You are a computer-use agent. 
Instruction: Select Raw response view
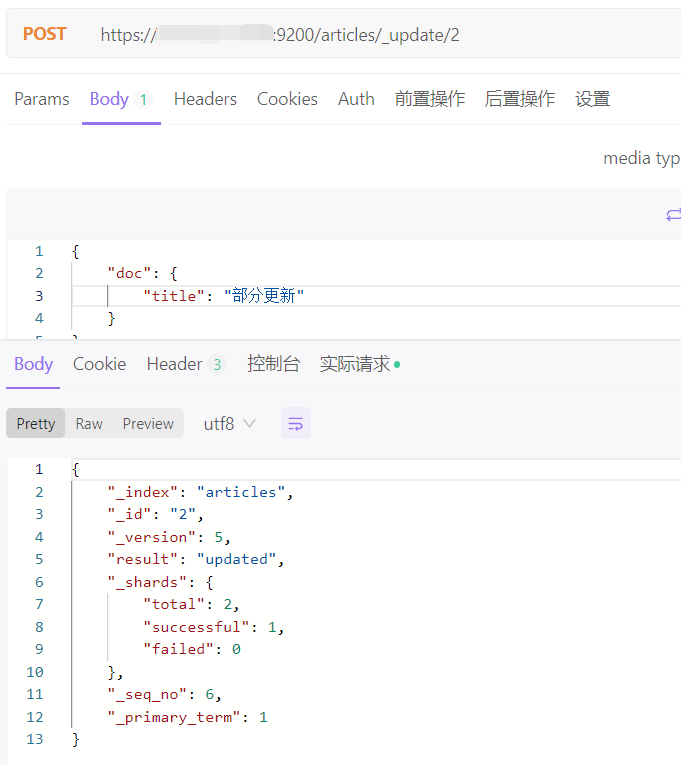tap(89, 423)
